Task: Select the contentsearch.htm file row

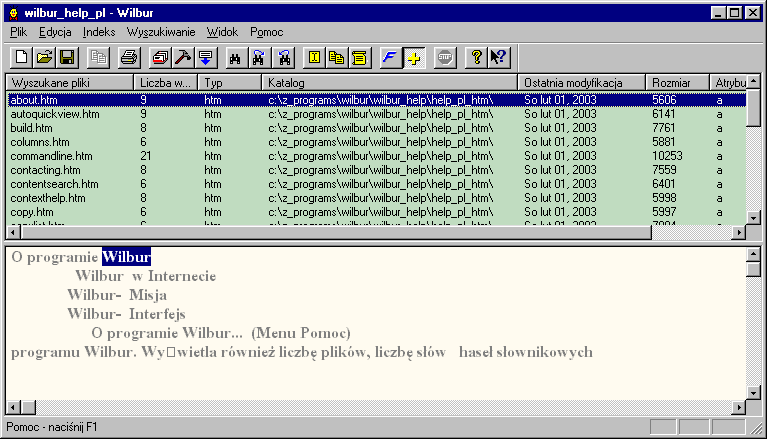Action: (377, 184)
